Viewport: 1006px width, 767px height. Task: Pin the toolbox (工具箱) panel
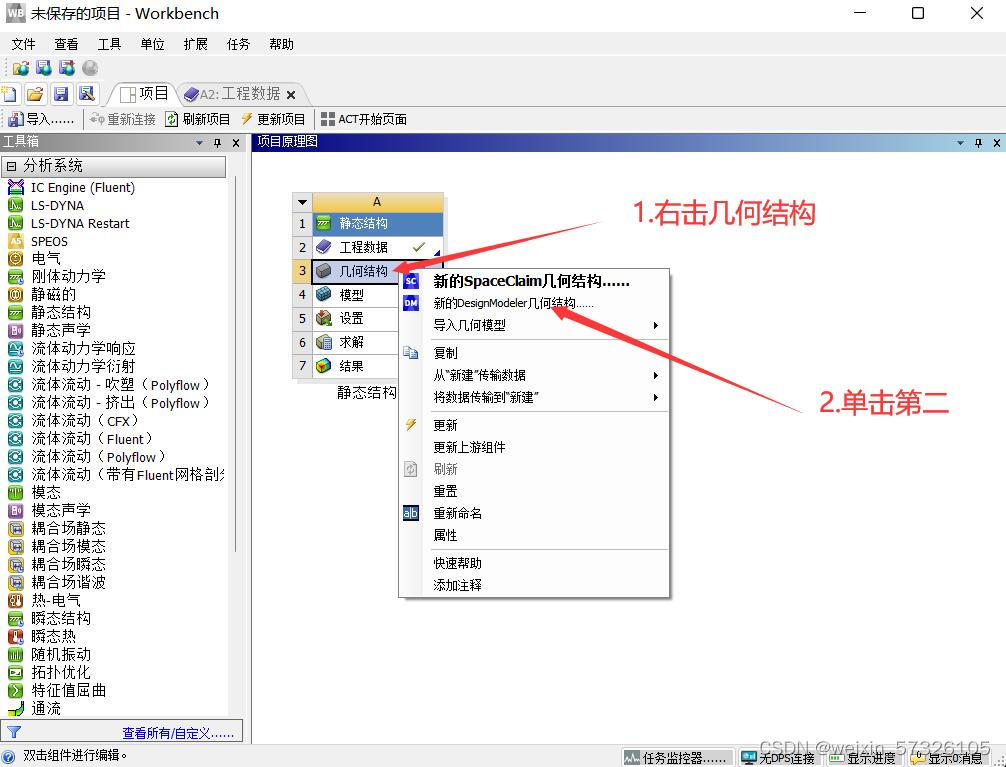(218, 143)
